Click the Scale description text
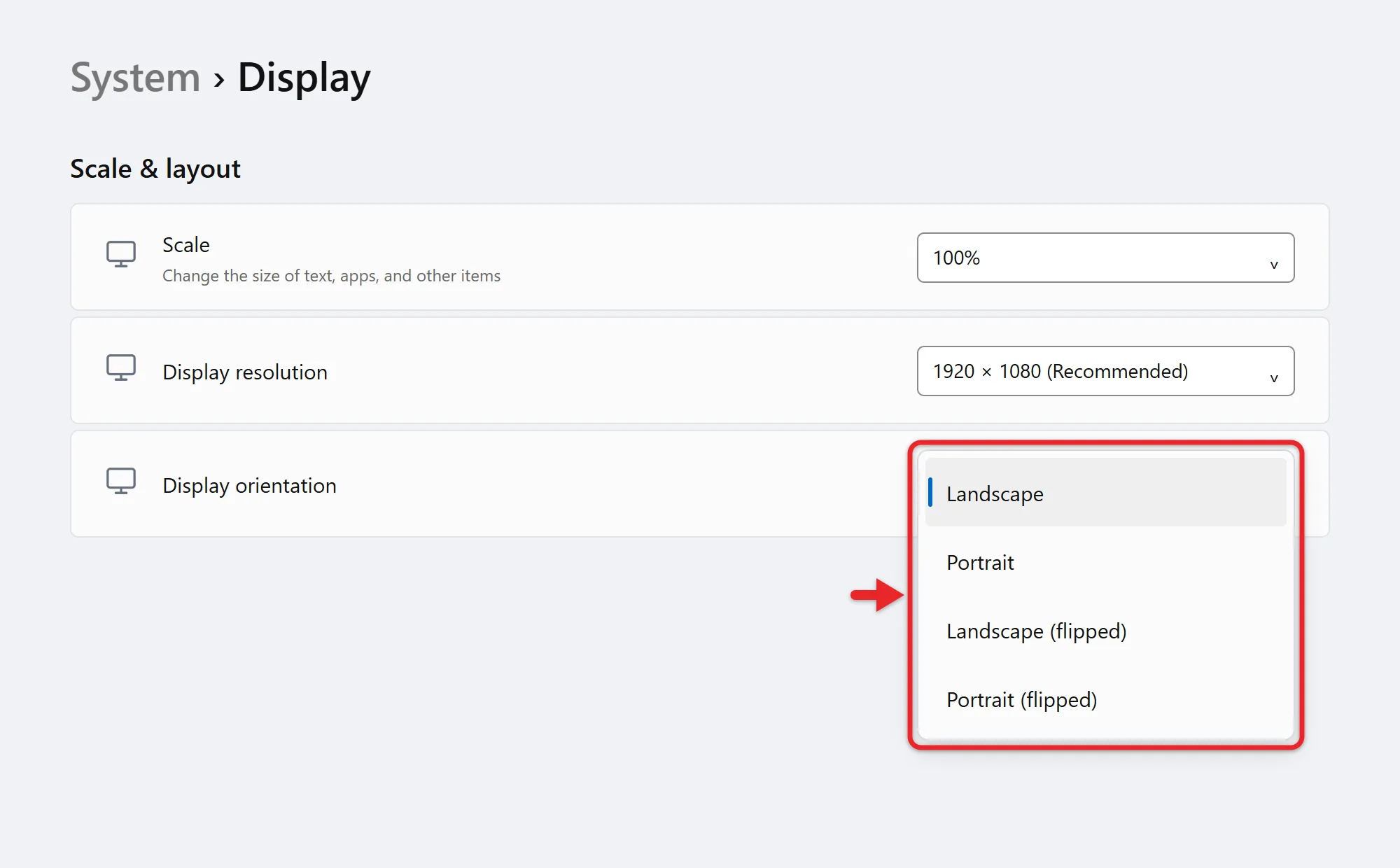The image size is (1400, 868). pos(331,276)
